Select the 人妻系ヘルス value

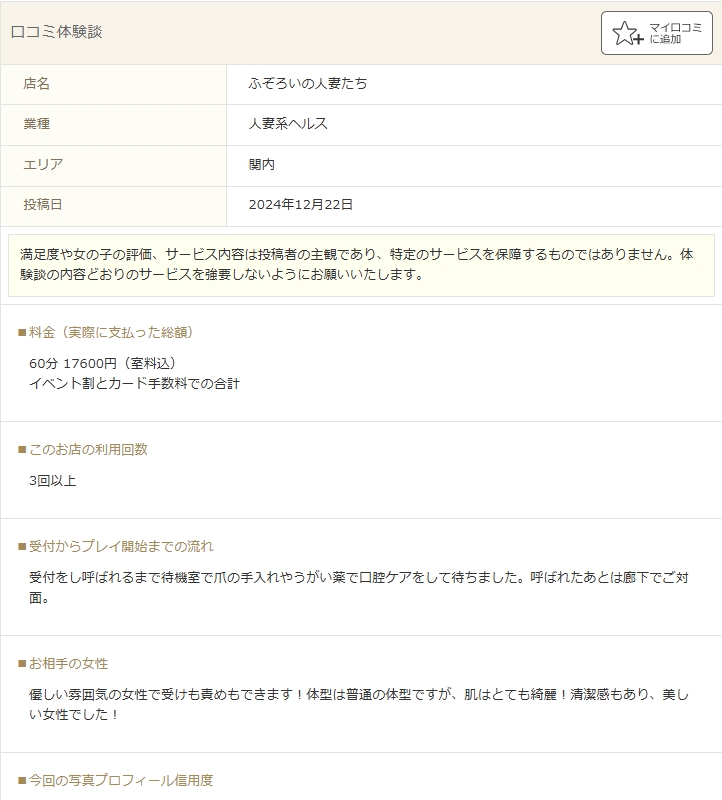288,123
